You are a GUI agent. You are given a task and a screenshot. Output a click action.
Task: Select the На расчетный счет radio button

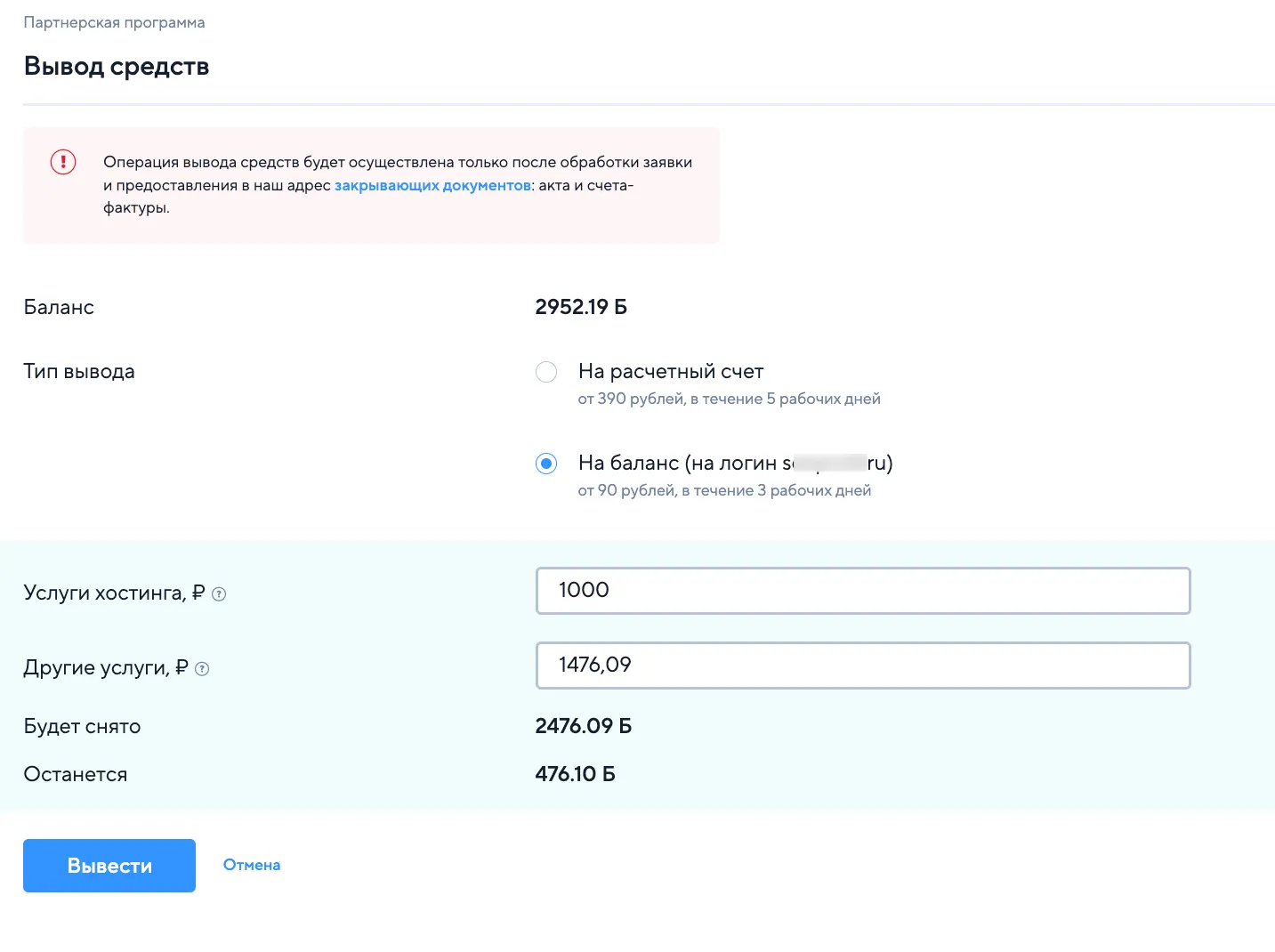546,372
